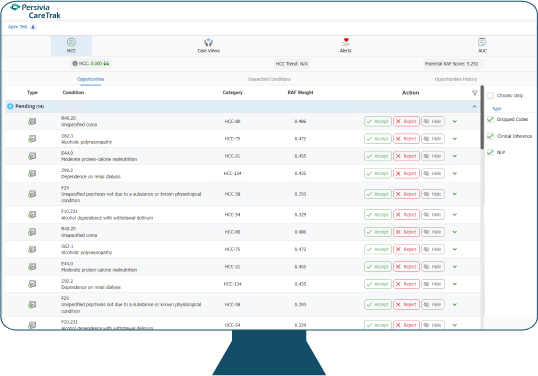
Task: Uncheck the NLP filter checkbox
Action: [x=490, y=152]
